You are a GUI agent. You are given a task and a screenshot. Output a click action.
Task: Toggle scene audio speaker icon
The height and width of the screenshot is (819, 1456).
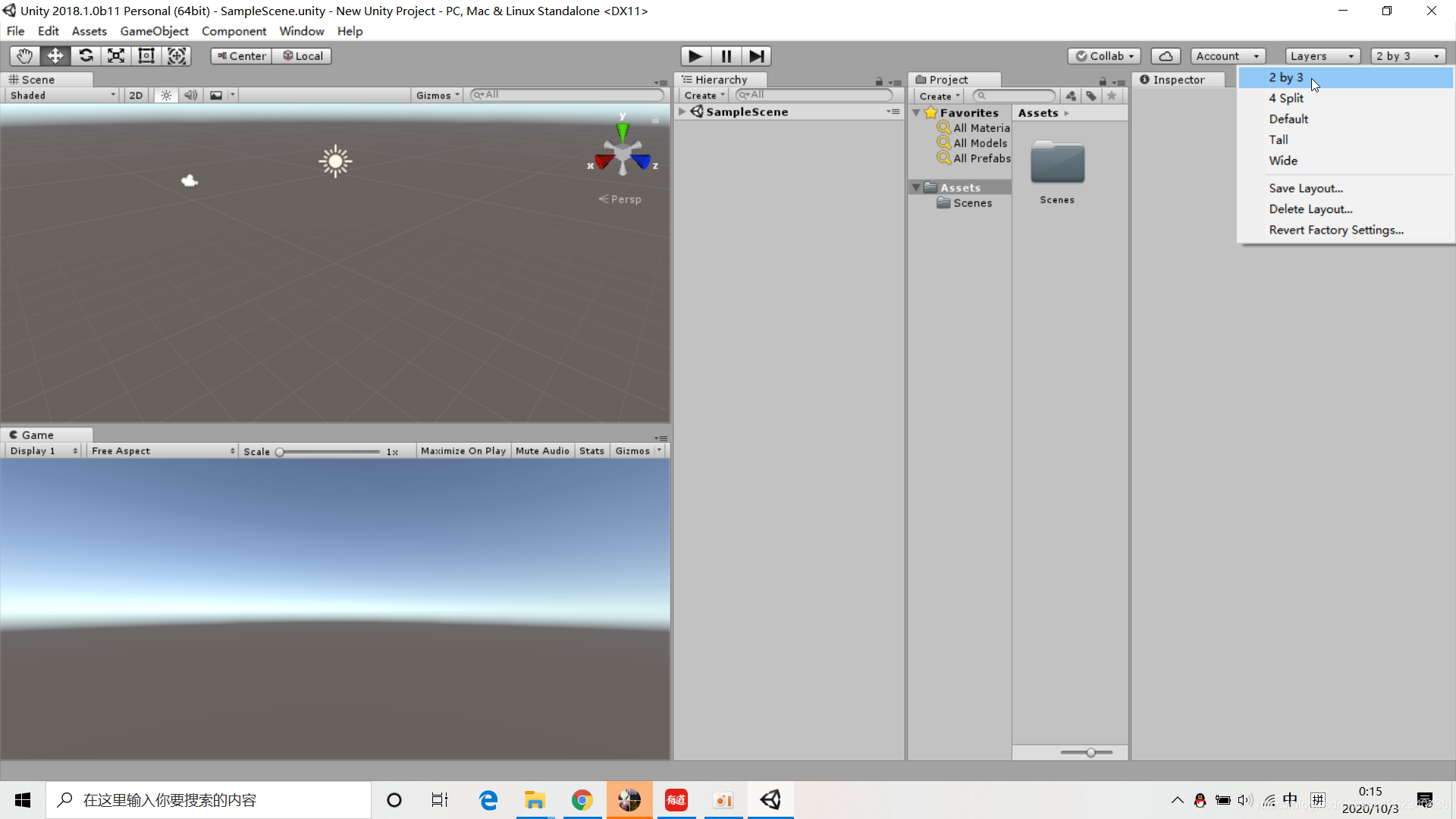coord(190,96)
